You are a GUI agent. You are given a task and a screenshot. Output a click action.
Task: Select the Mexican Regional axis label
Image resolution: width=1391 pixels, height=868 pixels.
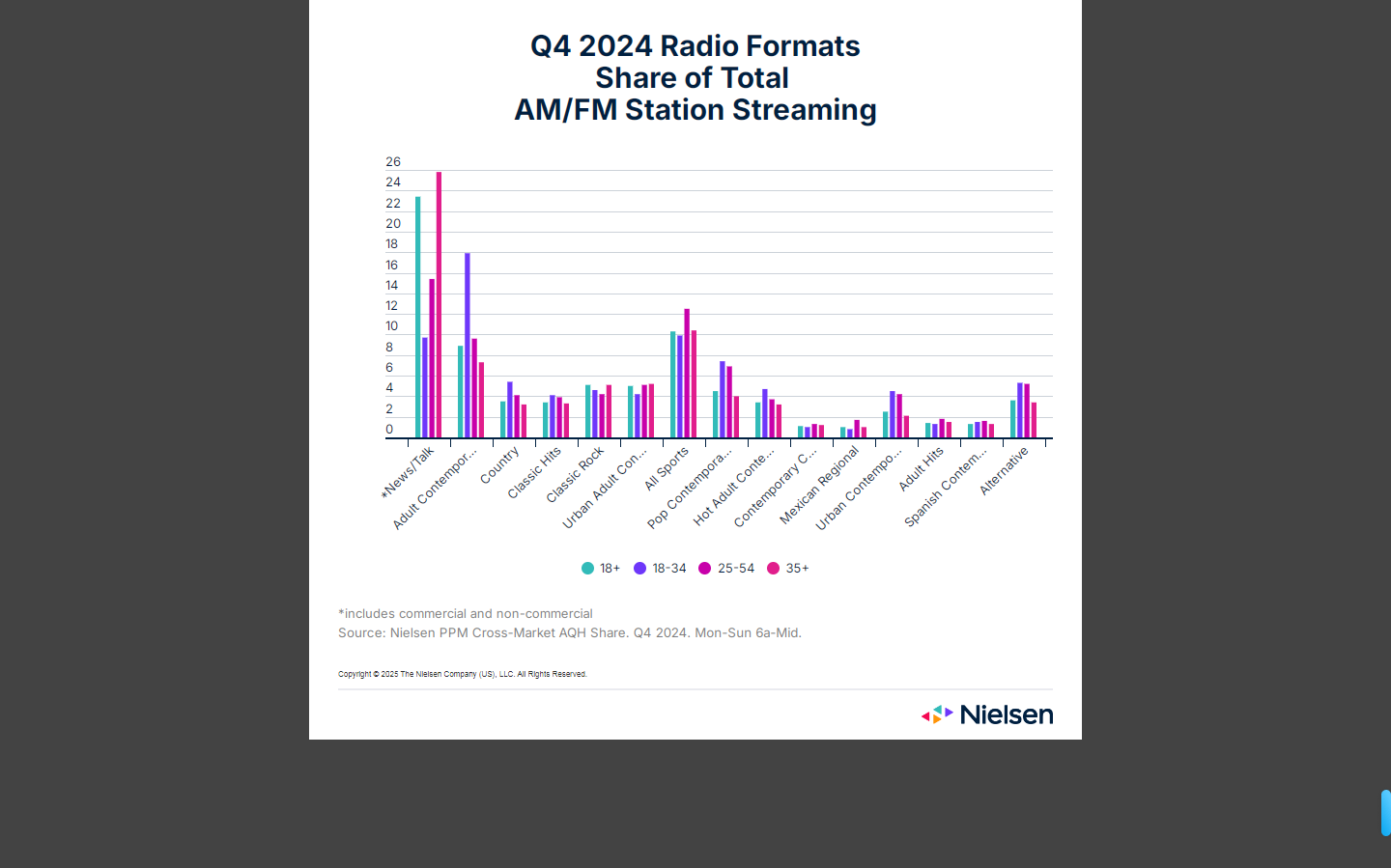(819, 485)
